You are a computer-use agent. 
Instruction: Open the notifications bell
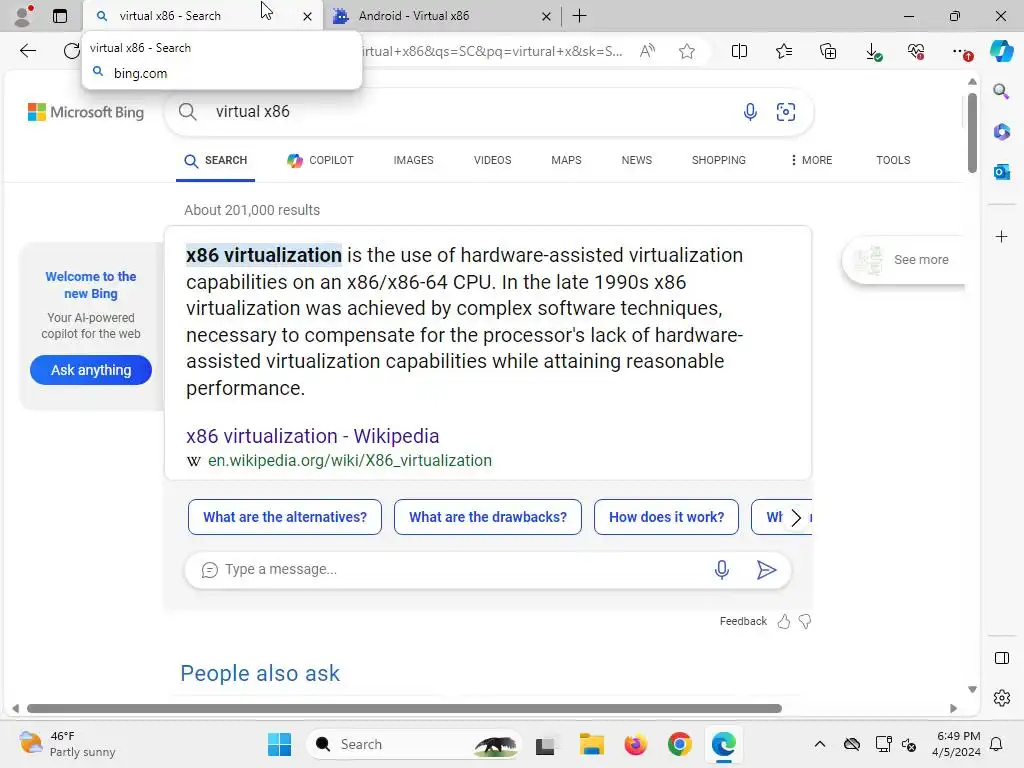point(997,744)
